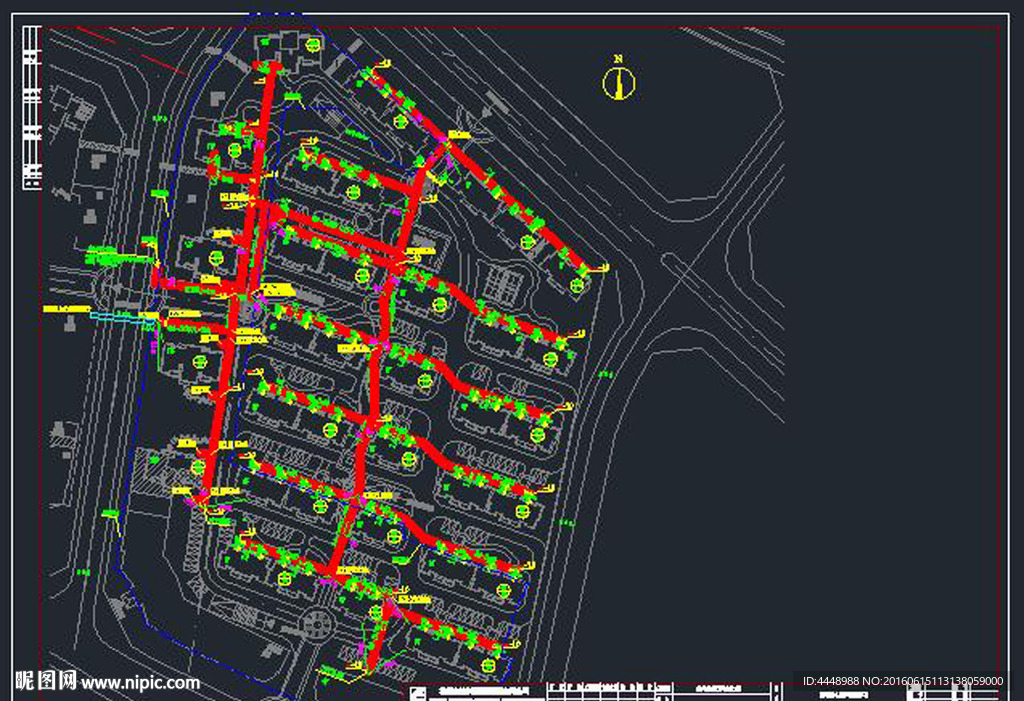The height and width of the screenshot is (701, 1024).
Task: Select the revision table on the left border
Action: point(30,110)
